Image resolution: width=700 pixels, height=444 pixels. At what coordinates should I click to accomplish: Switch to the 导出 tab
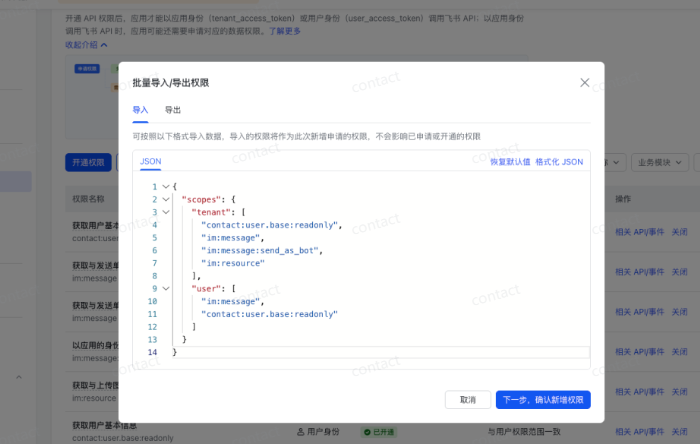173,110
